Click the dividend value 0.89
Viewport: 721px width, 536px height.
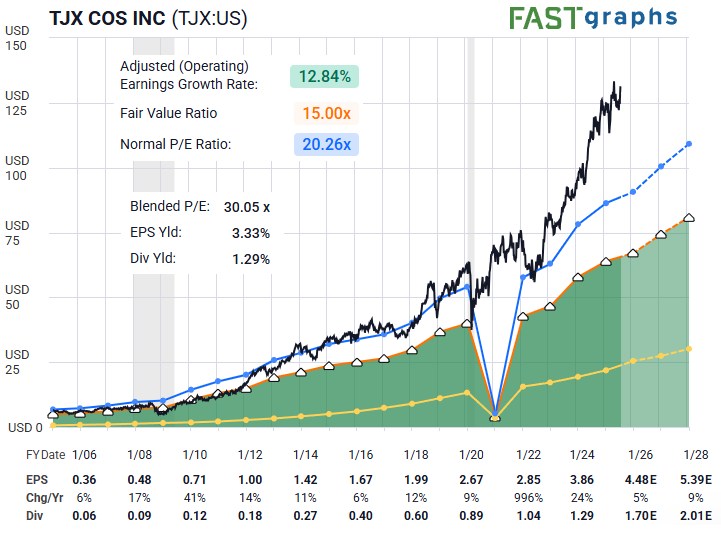(471, 516)
